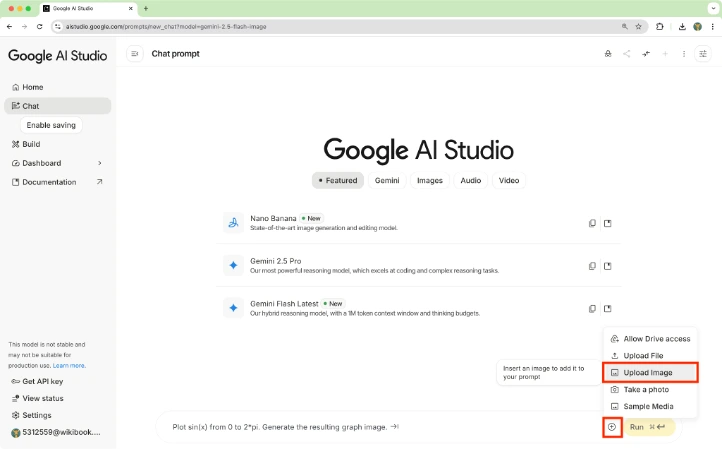This screenshot has height=450, width=722.
Task: Copy the Gemini 2.5 Pro model name
Action: point(592,266)
